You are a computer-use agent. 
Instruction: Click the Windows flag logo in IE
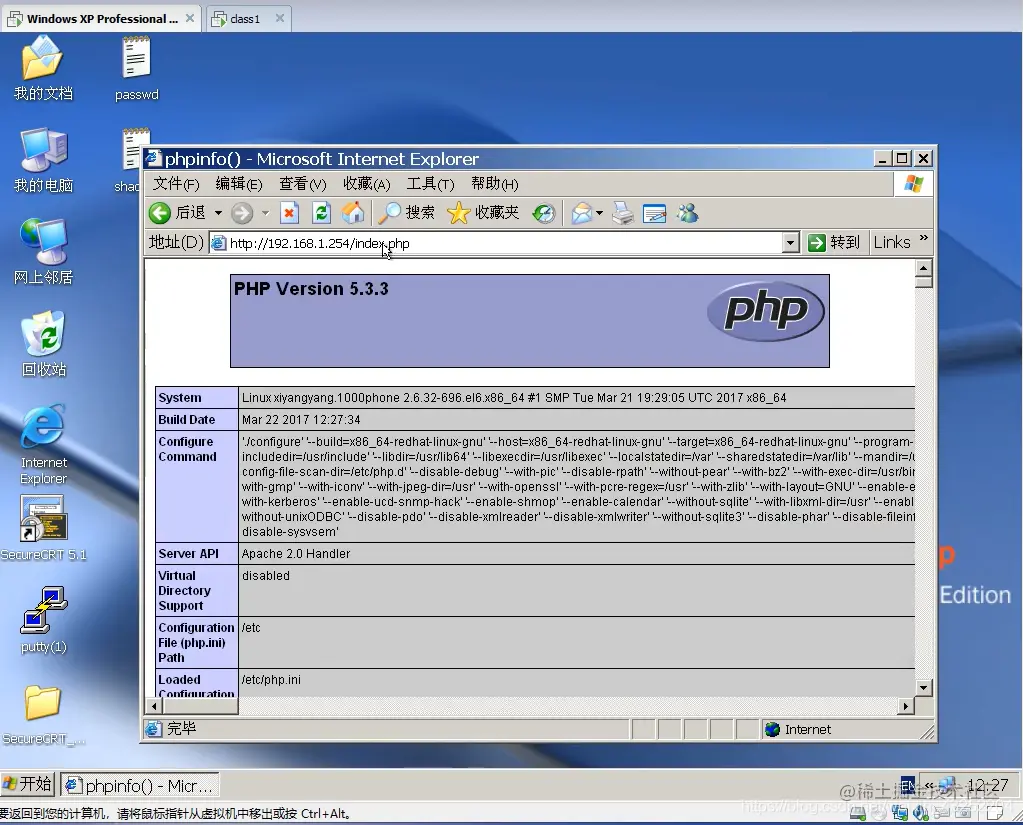[913, 184]
